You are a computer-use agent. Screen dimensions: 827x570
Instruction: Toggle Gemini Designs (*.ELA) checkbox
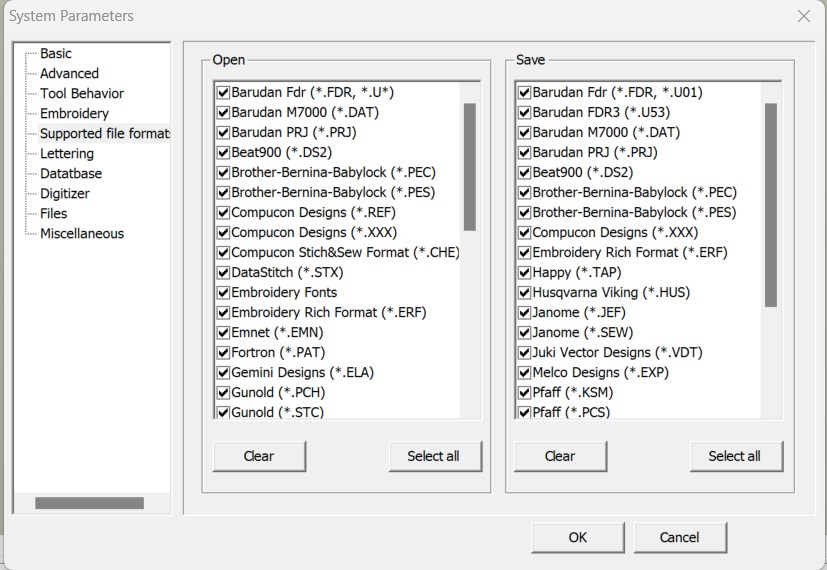click(223, 373)
